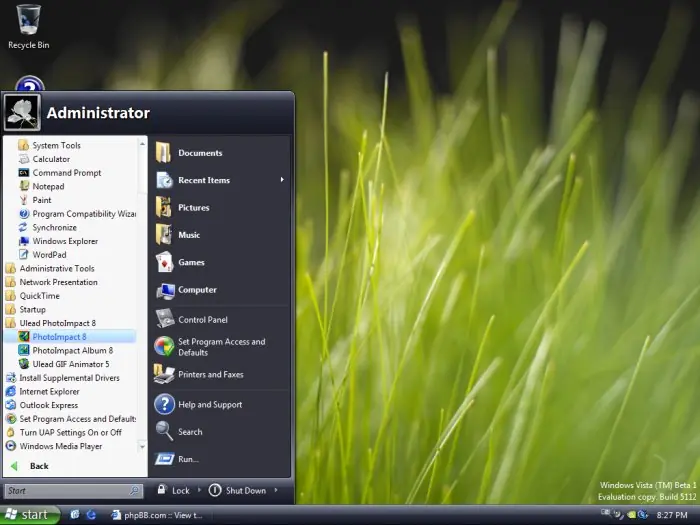The height and width of the screenshot is (525, 700).
Task: Select Documents in the right pane
Action: coord(199,153)
